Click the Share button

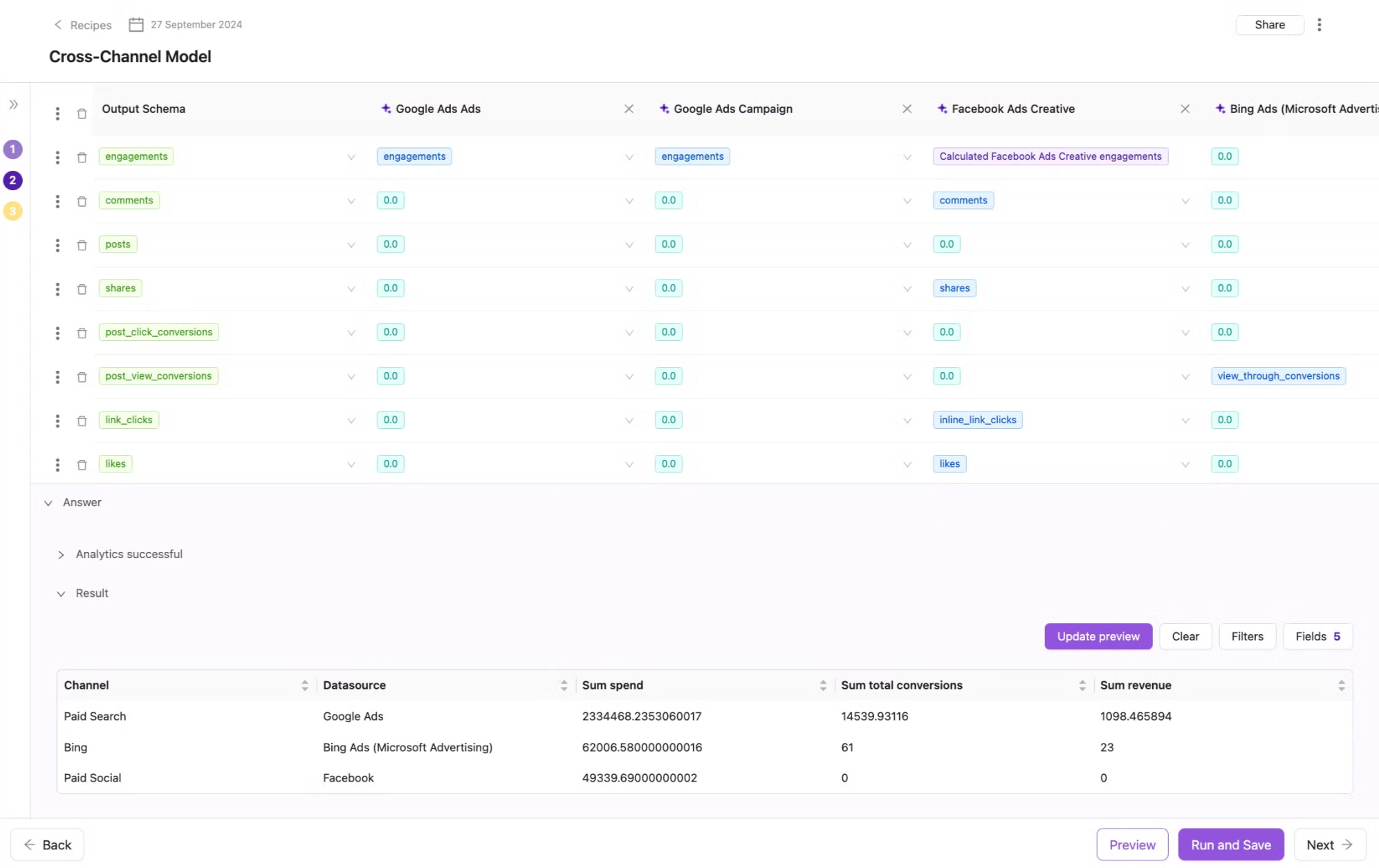pos(1270,25)
